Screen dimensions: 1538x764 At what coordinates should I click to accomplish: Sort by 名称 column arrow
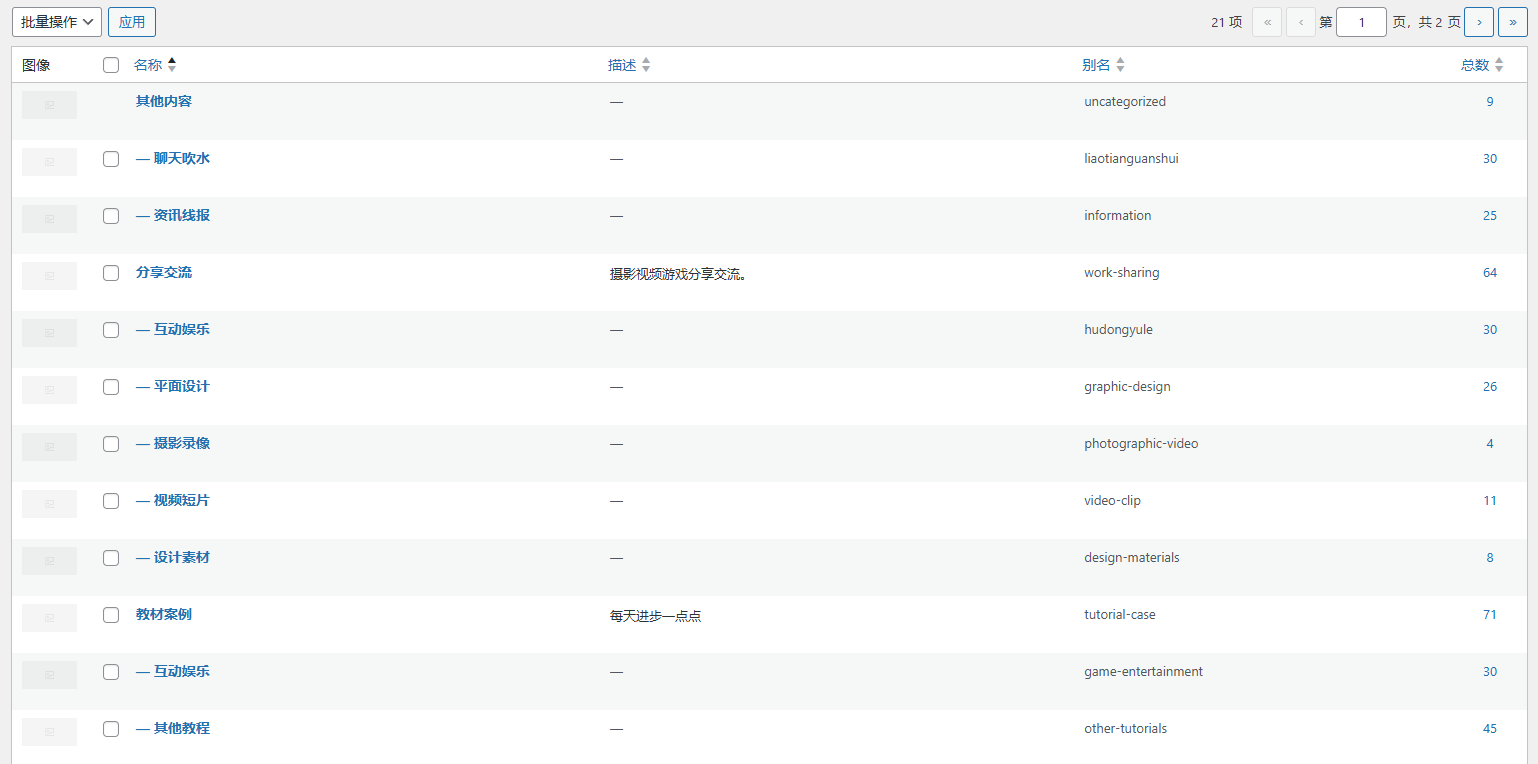click(x=172, y=65)
